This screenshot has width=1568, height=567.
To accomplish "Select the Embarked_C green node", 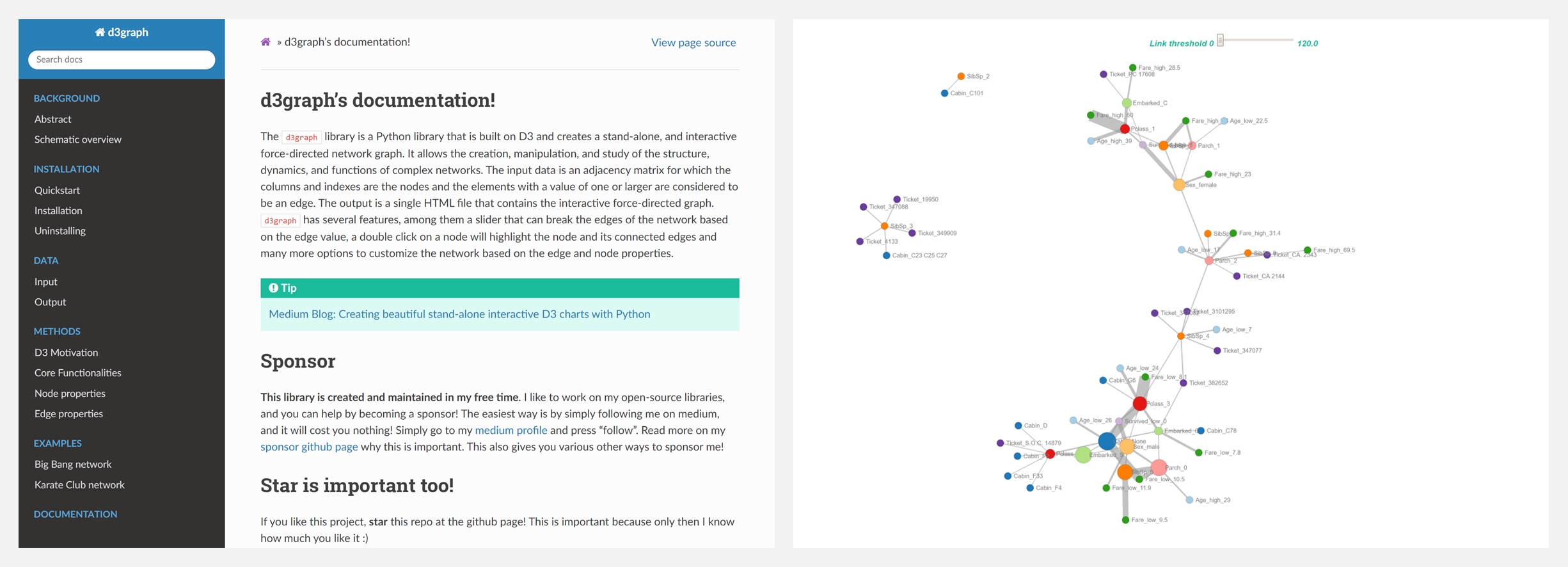I will point(1127,103).
